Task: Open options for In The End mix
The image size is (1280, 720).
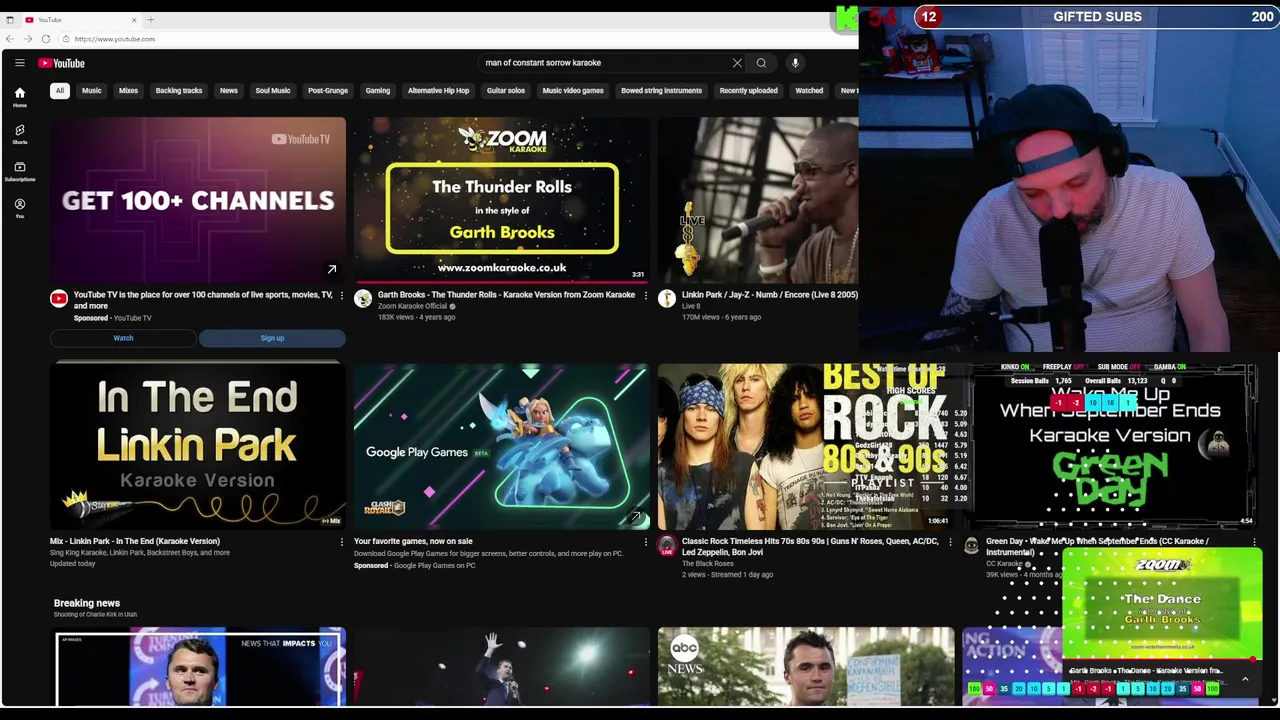Action: [x=341, y=542]
